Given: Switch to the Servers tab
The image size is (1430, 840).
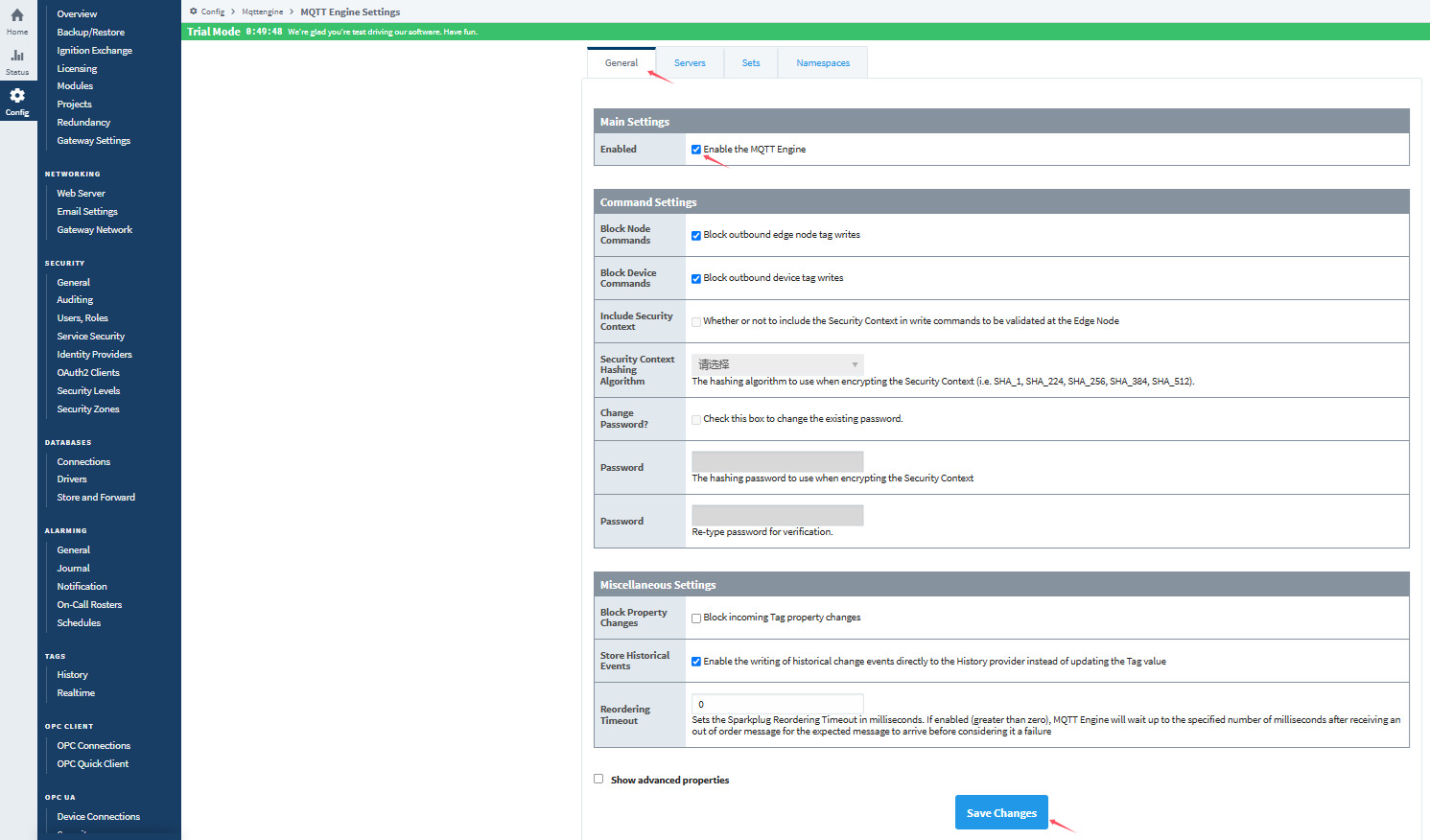Looking at the screenshot, I should click(690, 63).
